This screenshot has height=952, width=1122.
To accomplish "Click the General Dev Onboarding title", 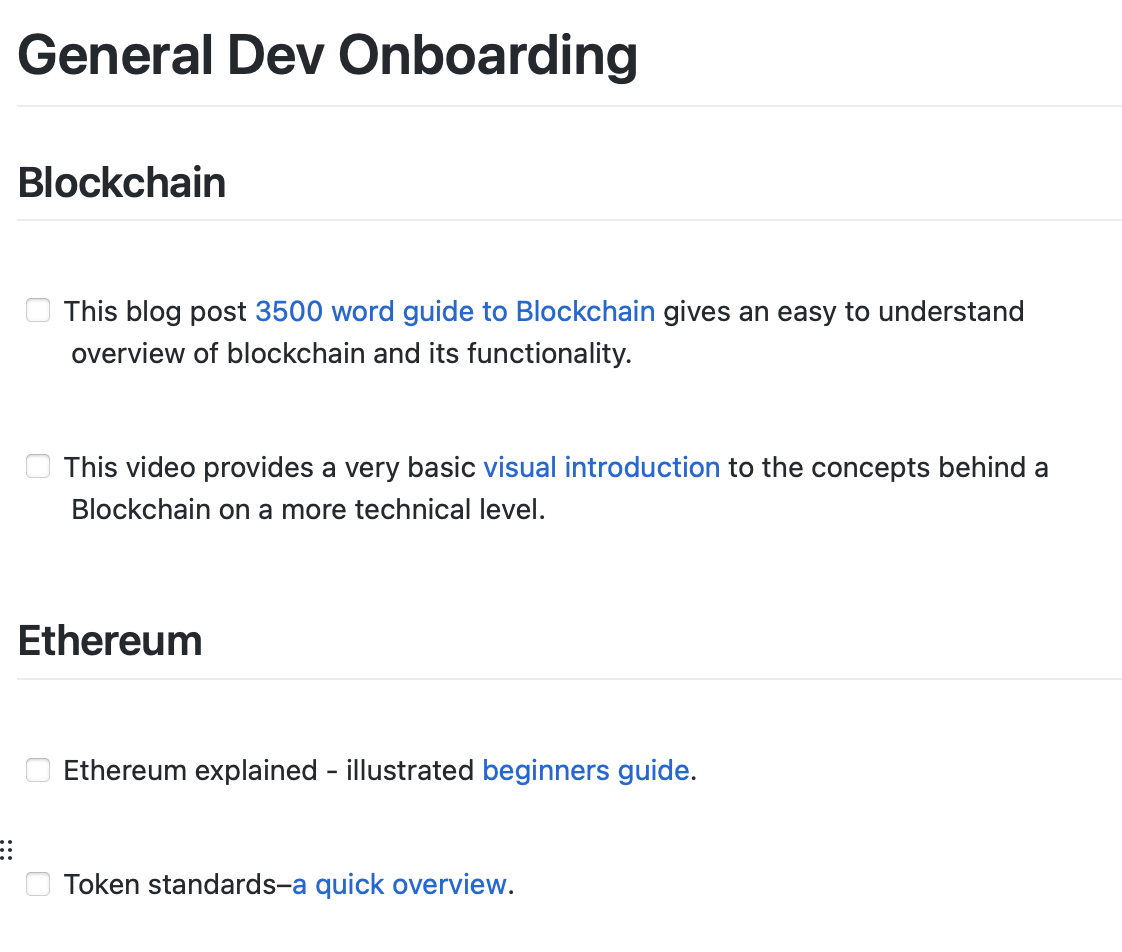I will tap(328, 56).
